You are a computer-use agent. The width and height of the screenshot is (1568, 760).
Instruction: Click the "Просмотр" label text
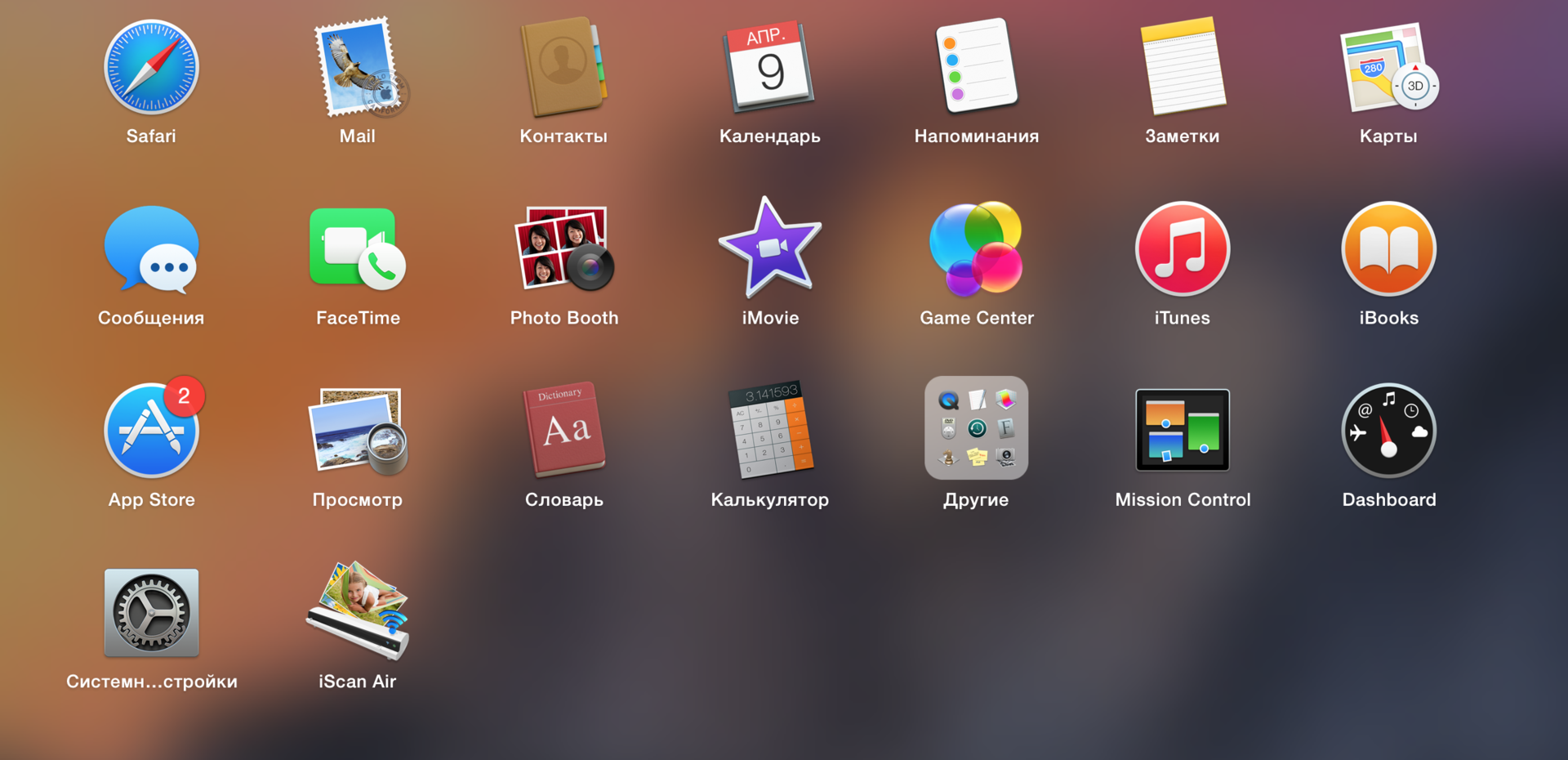(x=358, y=500)
